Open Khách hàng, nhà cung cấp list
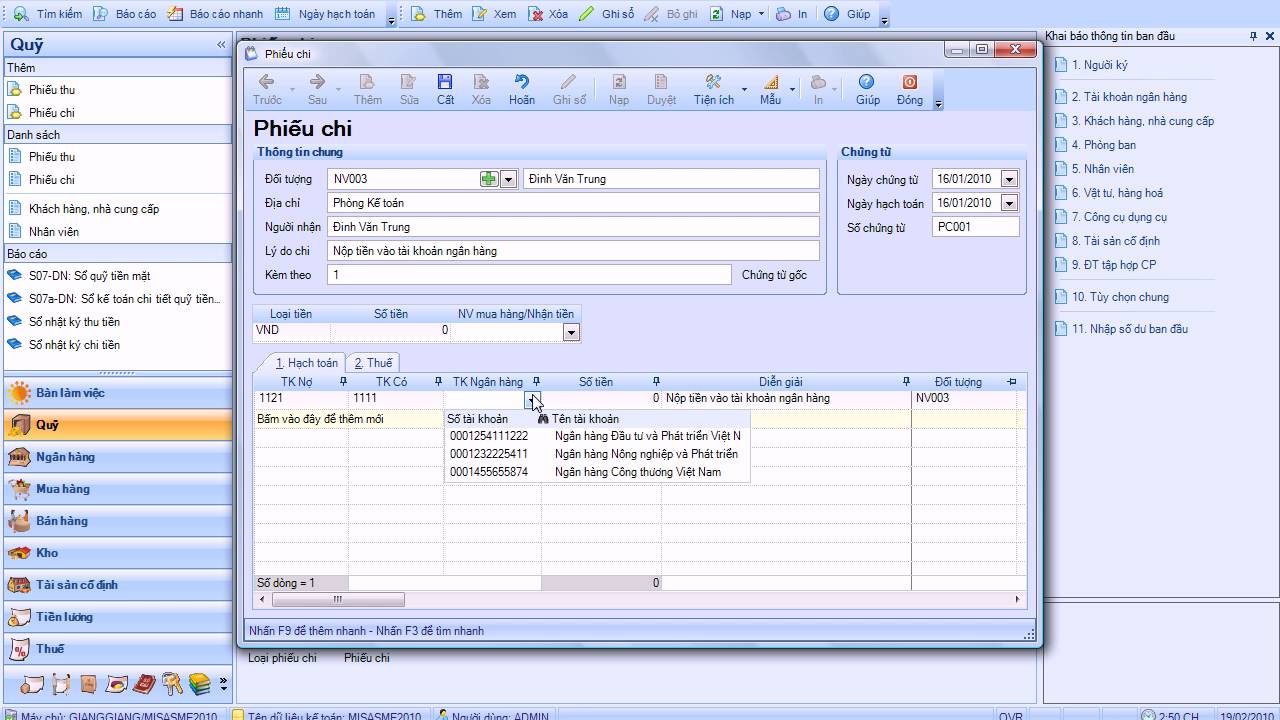The image size is (1280, 720). coord(94,209)
